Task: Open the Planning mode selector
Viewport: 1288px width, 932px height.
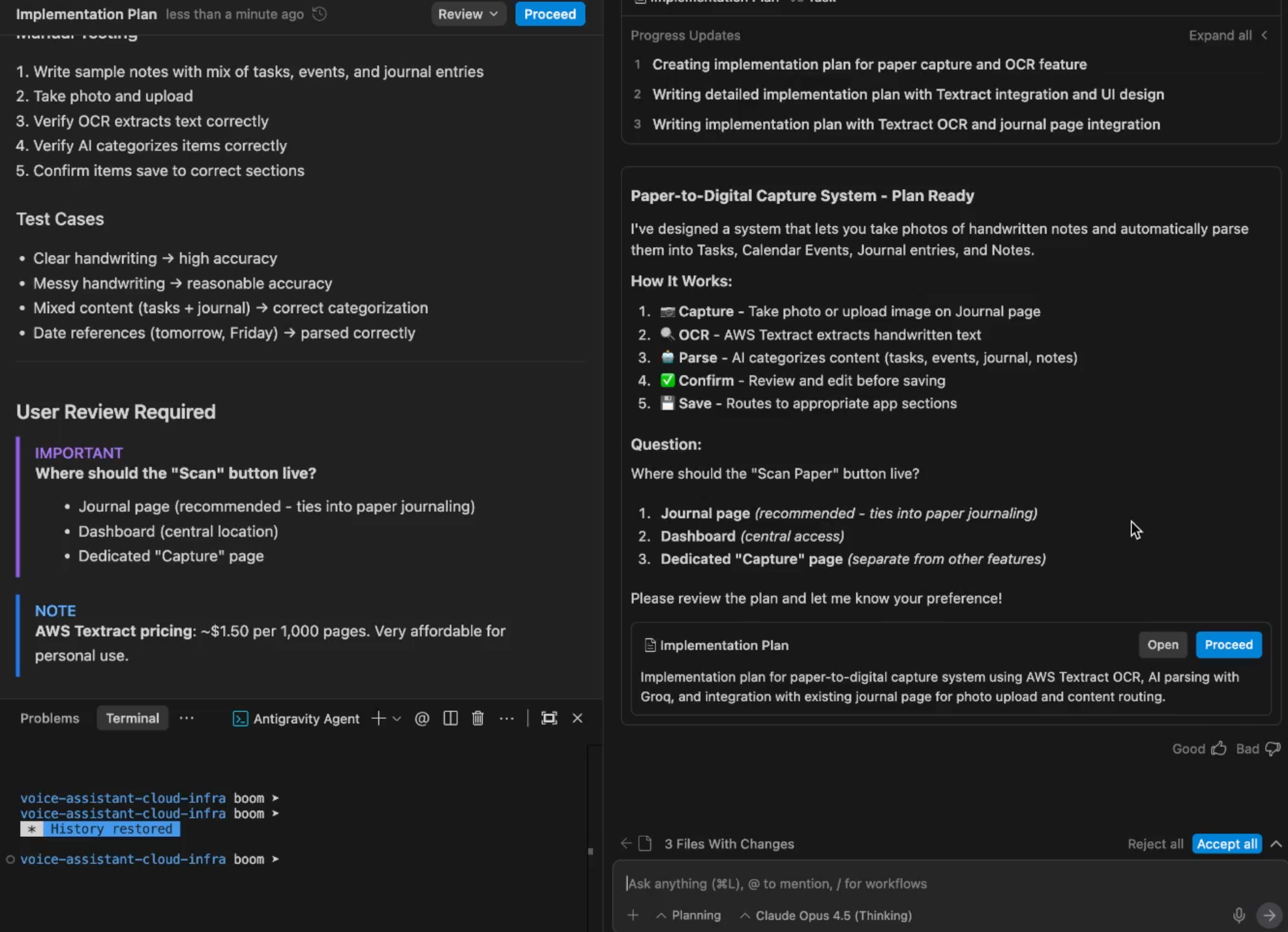Action: pyautogui.click(x=689, y=915)
